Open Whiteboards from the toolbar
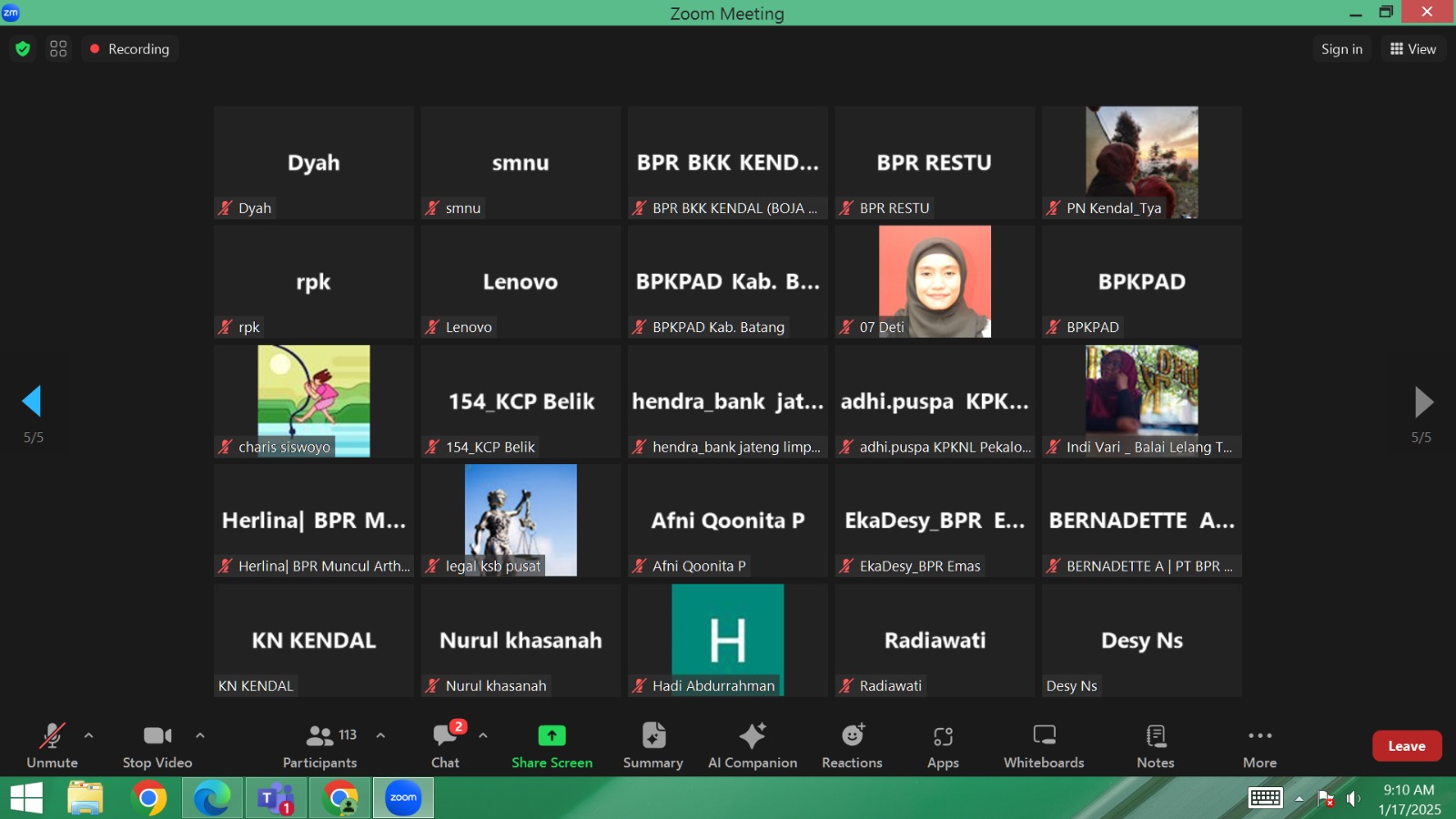This screenshot has height=819, width=1456. (1044, 745)
